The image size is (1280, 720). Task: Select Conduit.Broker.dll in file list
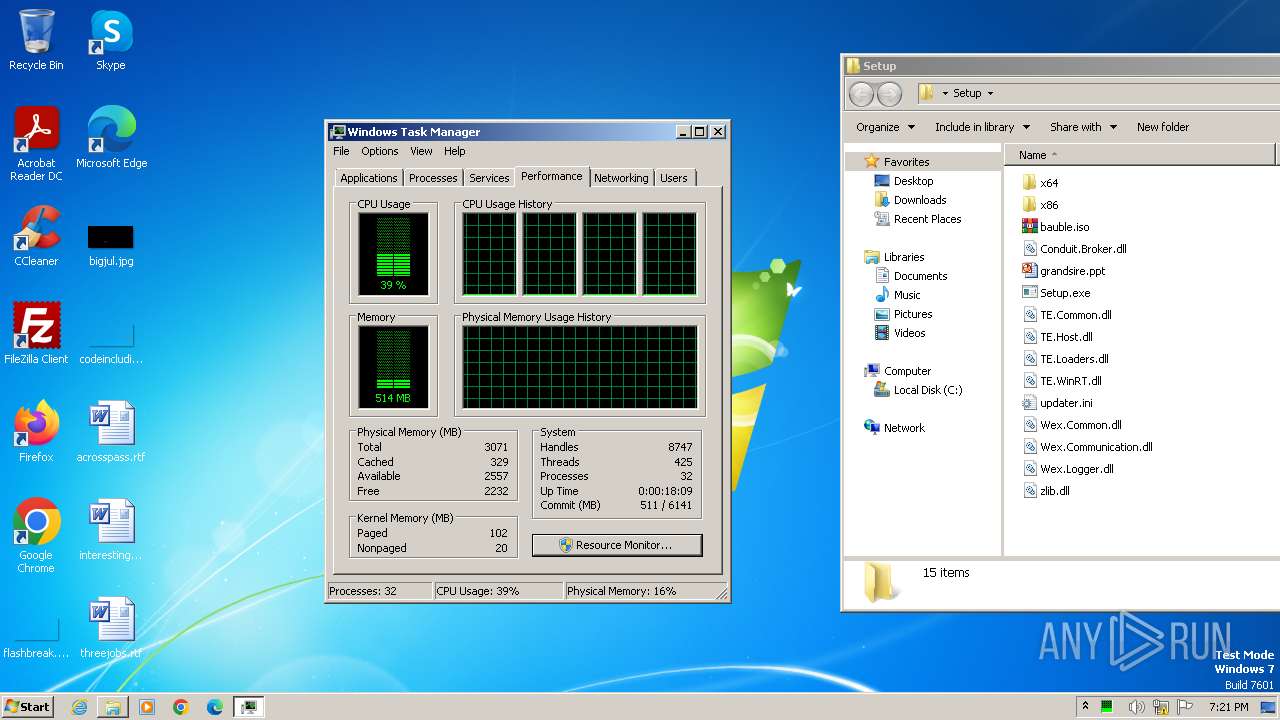coord(1074,249)
